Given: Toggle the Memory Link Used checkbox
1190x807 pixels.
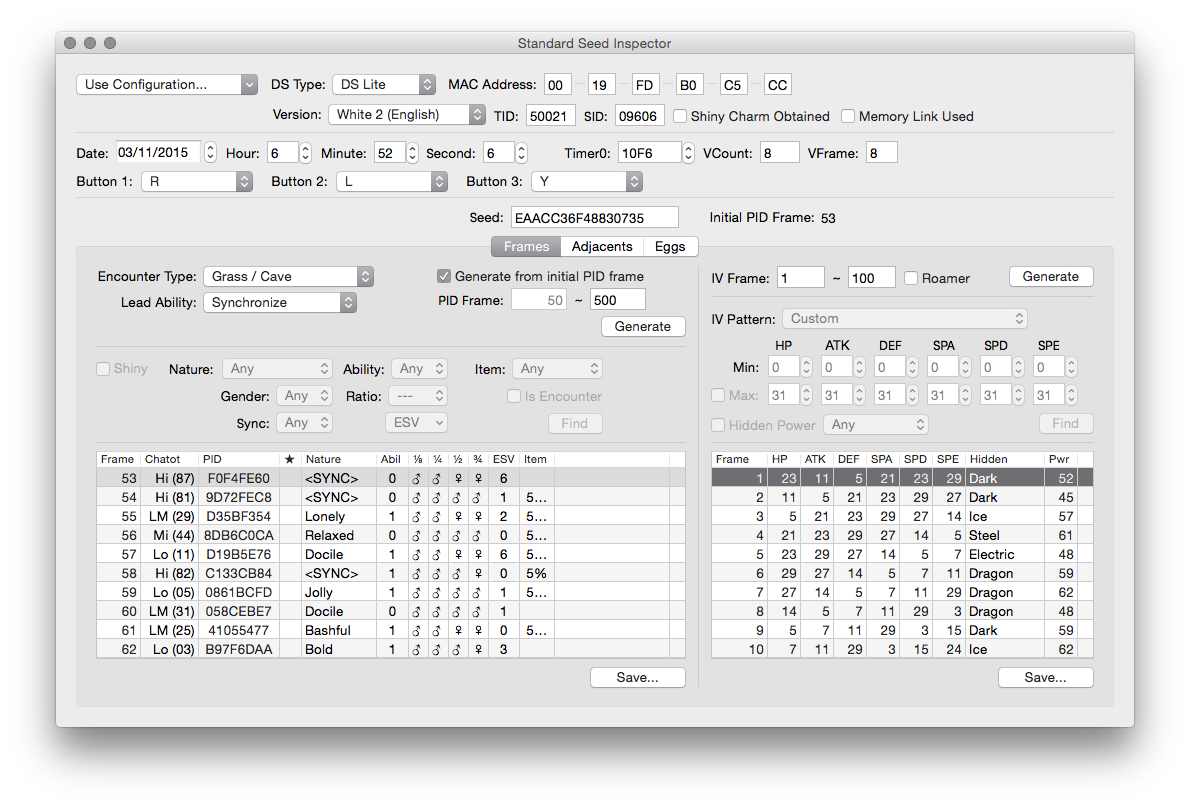Looking at the screenshot, I should 848,116.
